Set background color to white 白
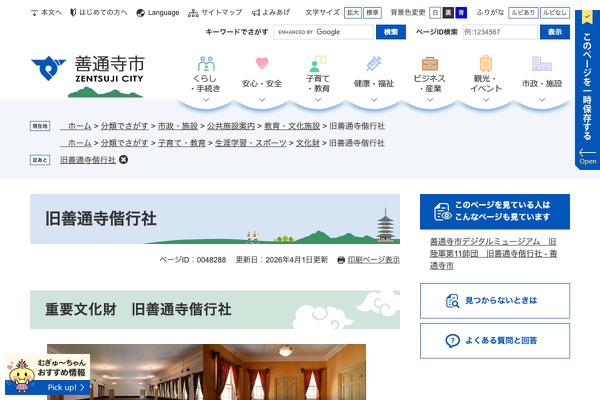This screenshot has height=400, width=600. [435, 13]
